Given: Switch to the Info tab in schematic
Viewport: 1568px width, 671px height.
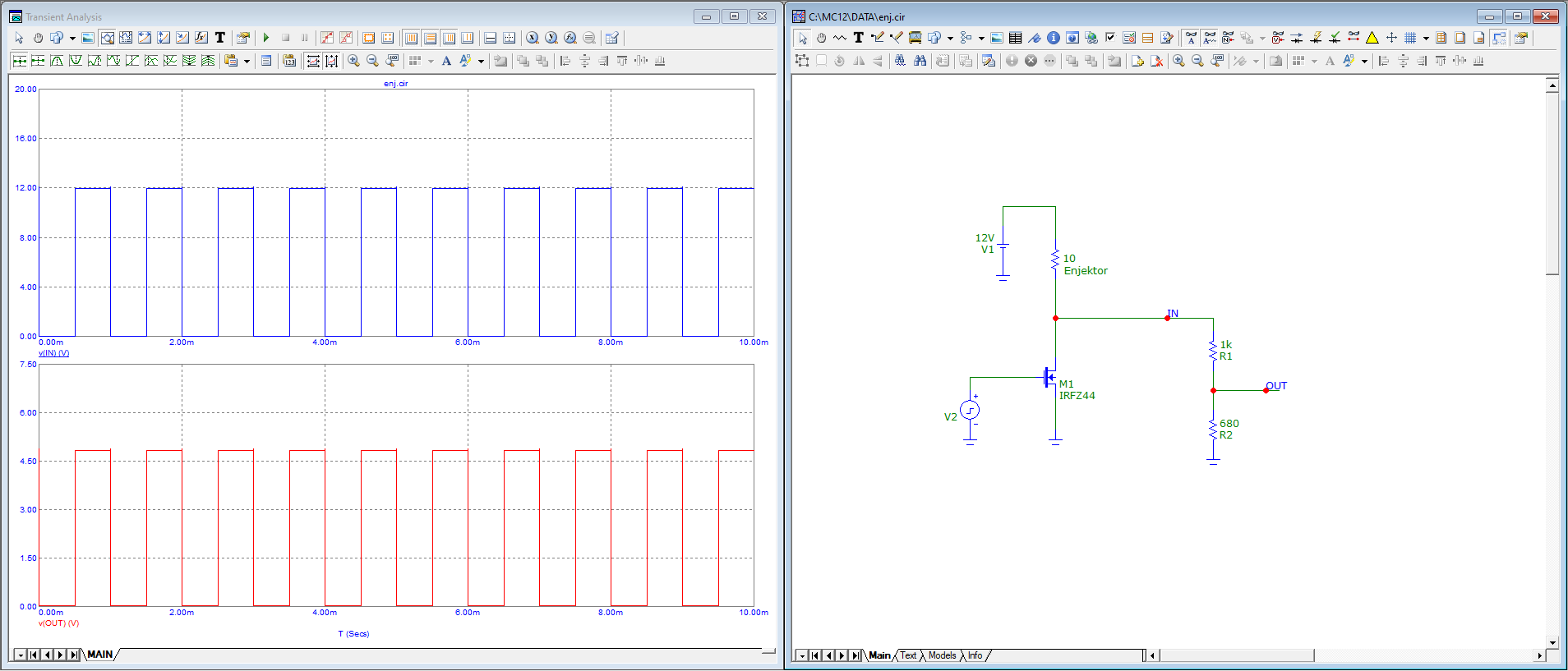Looking at the screenshot, I should (975, 655).
